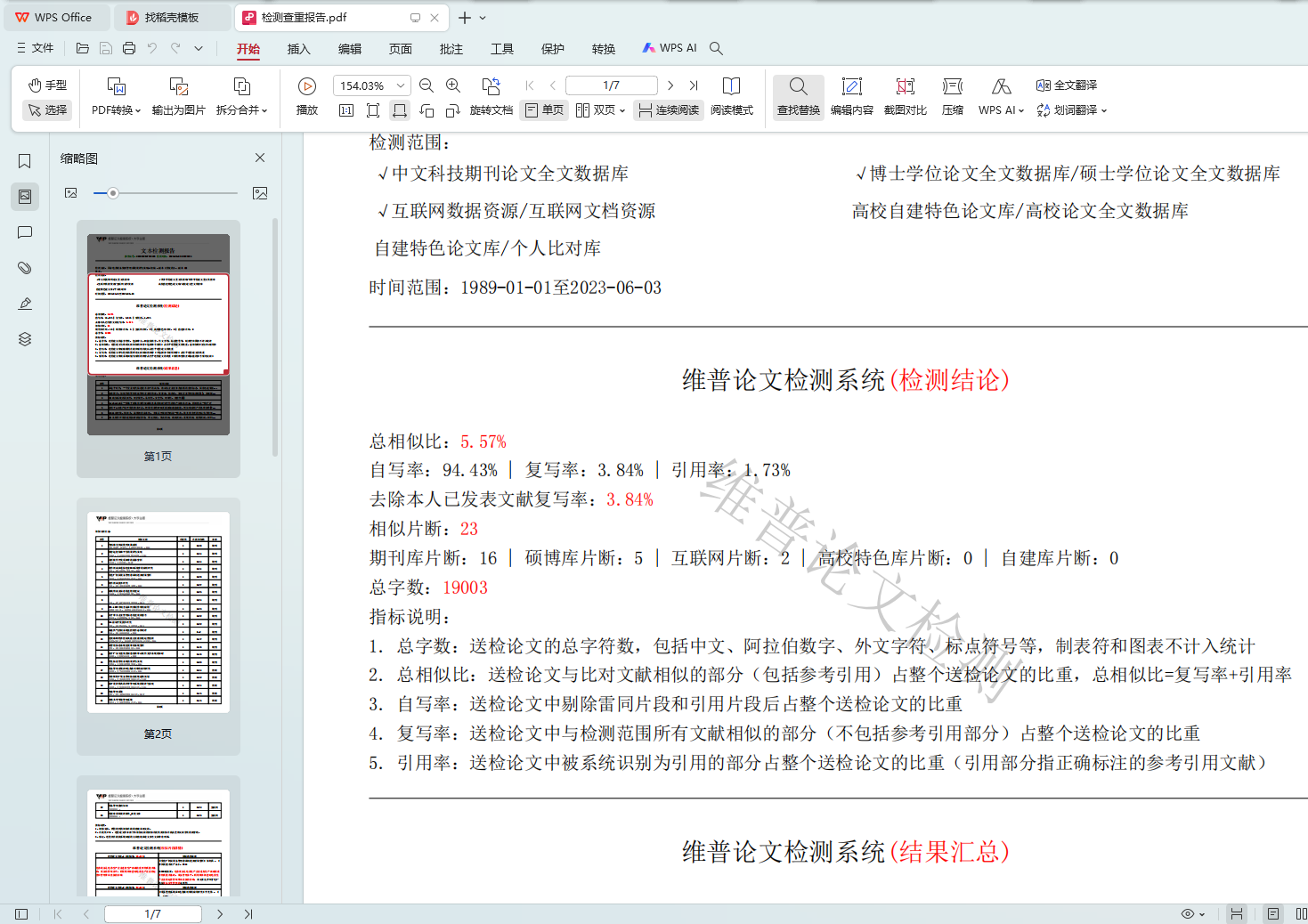Click Full Text Translation (全文翻译)
1308x924 pixels.
click(1067, 85)
